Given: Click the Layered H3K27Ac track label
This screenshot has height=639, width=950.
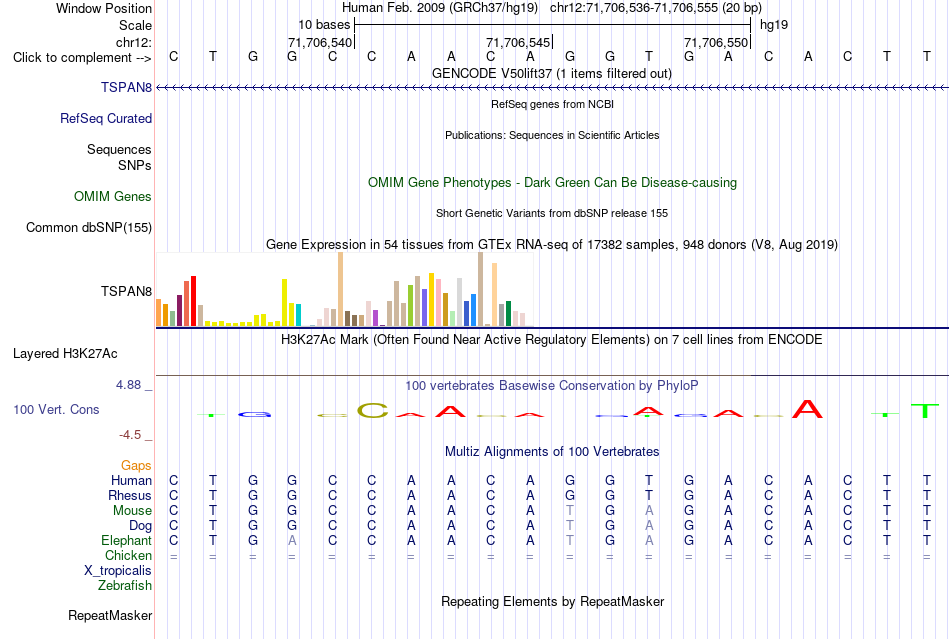Looking at the screenshot, I should (x=65, y=353).
